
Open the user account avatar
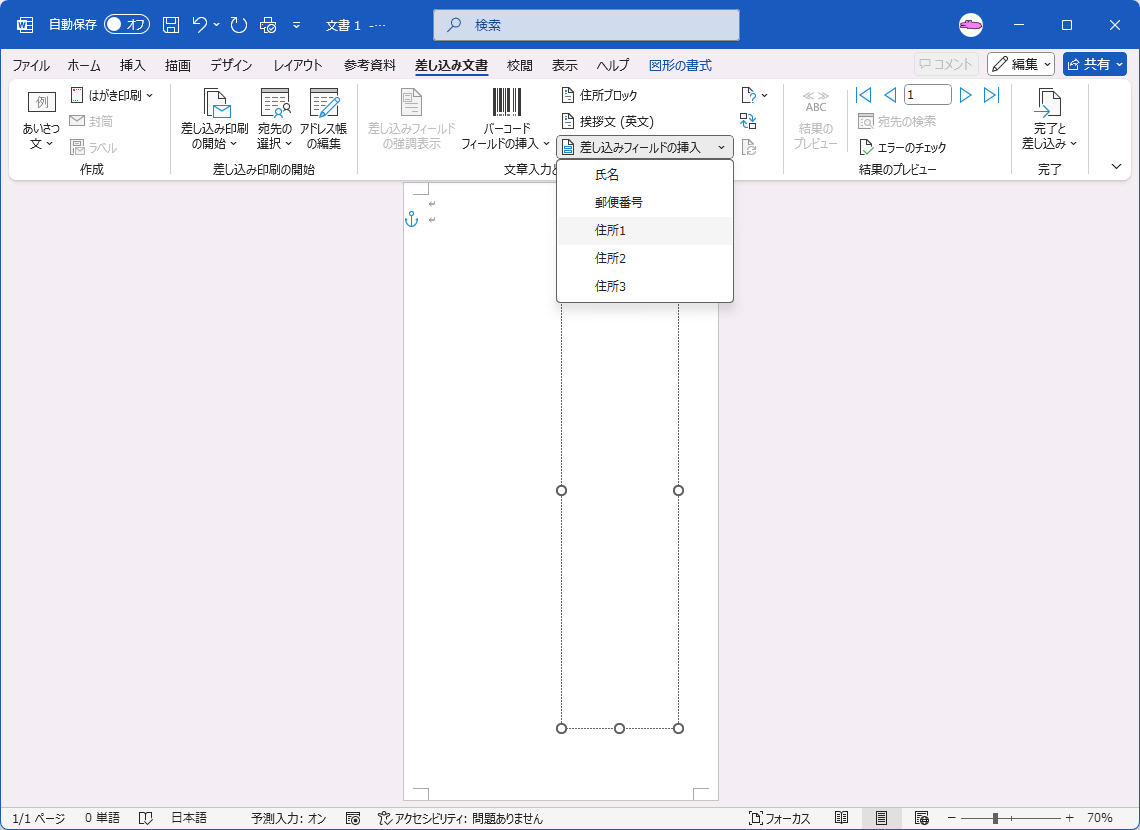[971, 25]
